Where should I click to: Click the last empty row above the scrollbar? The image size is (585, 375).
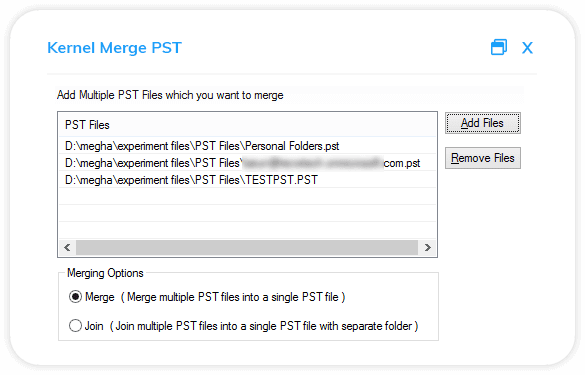tap(247, 230)
